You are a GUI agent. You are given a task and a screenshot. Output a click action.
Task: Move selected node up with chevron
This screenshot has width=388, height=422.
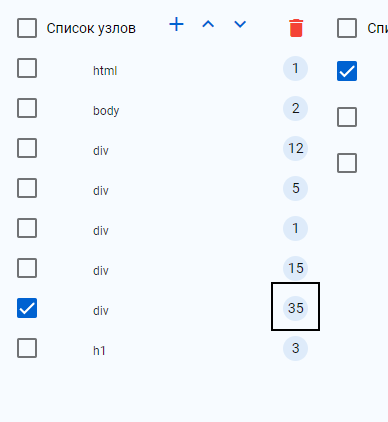[208, 24]
